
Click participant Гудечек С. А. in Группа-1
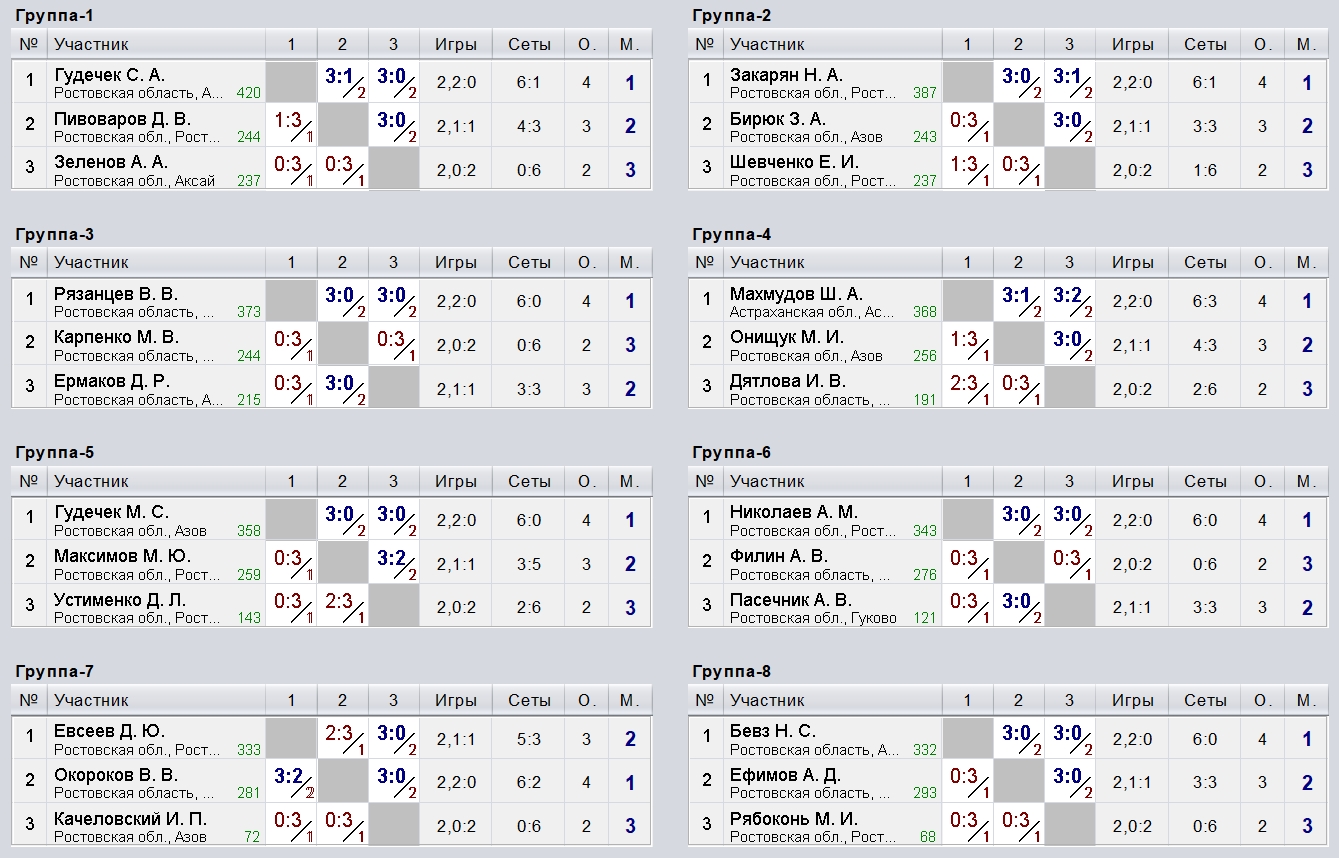110,75
